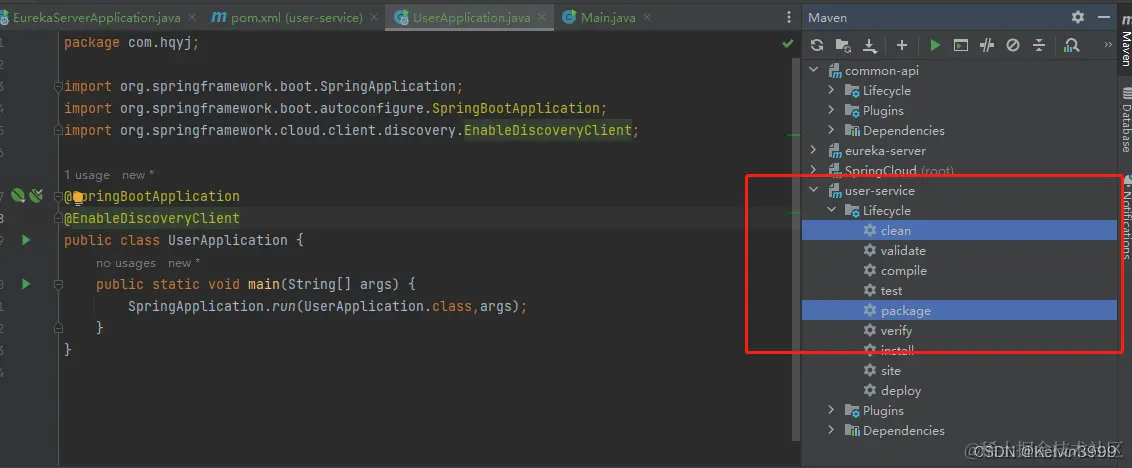Collapse Lifecycle under user-service
Image resolution: width=1132 pixels, height=468 pixels.
831,210
